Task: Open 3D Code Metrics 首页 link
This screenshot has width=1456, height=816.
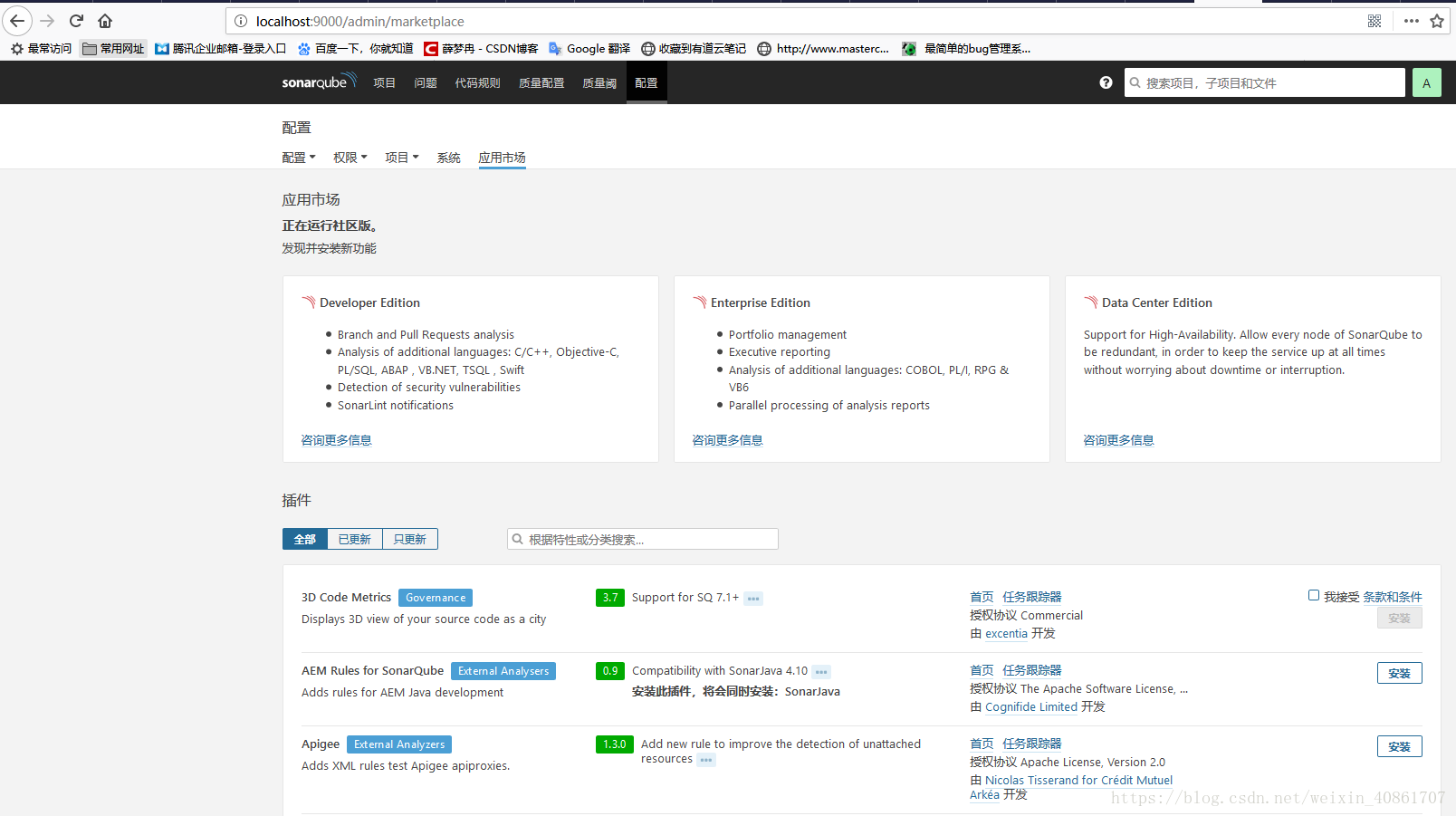Action: [x=982, y=597]
